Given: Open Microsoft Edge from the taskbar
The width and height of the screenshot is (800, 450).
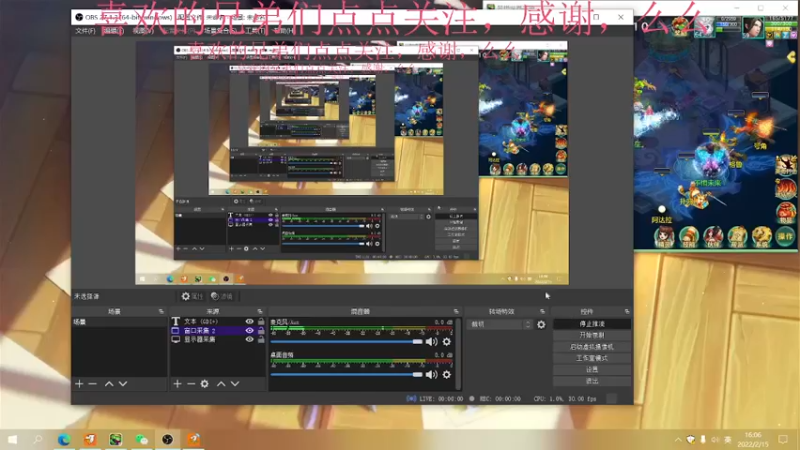Looking at the screenshot, I should [64, 439].
